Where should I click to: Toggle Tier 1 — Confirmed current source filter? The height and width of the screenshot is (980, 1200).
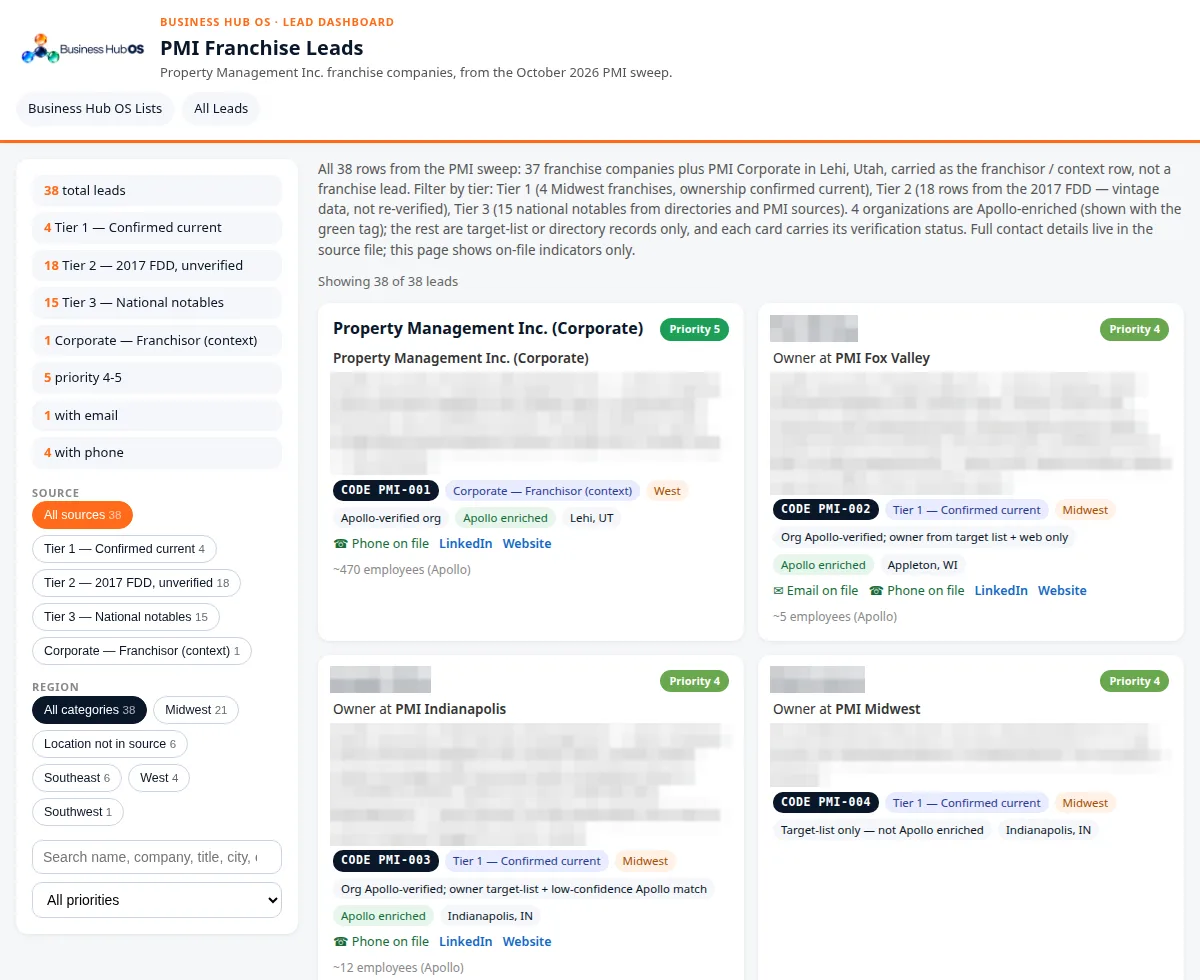click(124, 549)
